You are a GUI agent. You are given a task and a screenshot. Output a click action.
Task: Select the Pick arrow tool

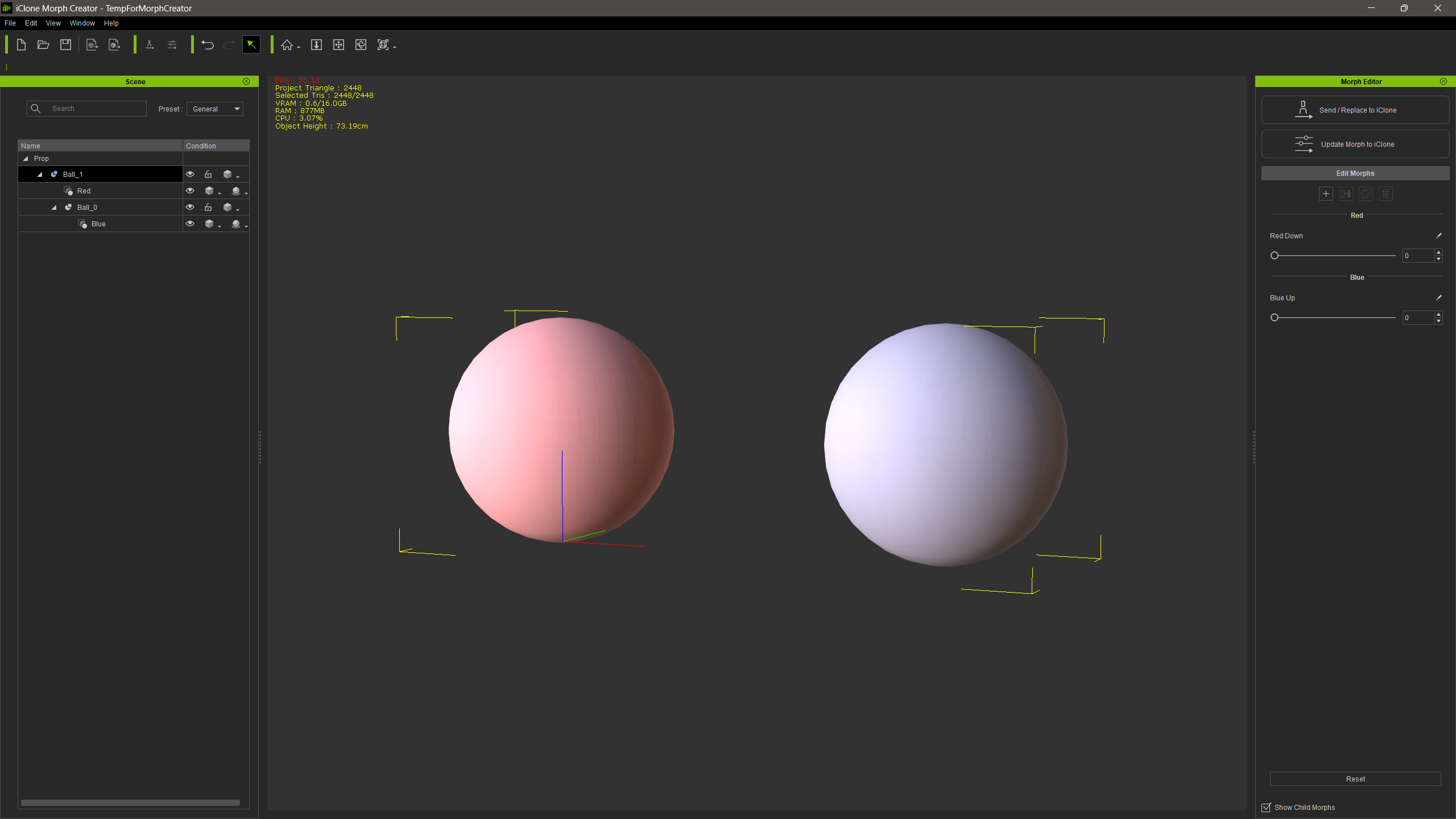pos(251,45)
